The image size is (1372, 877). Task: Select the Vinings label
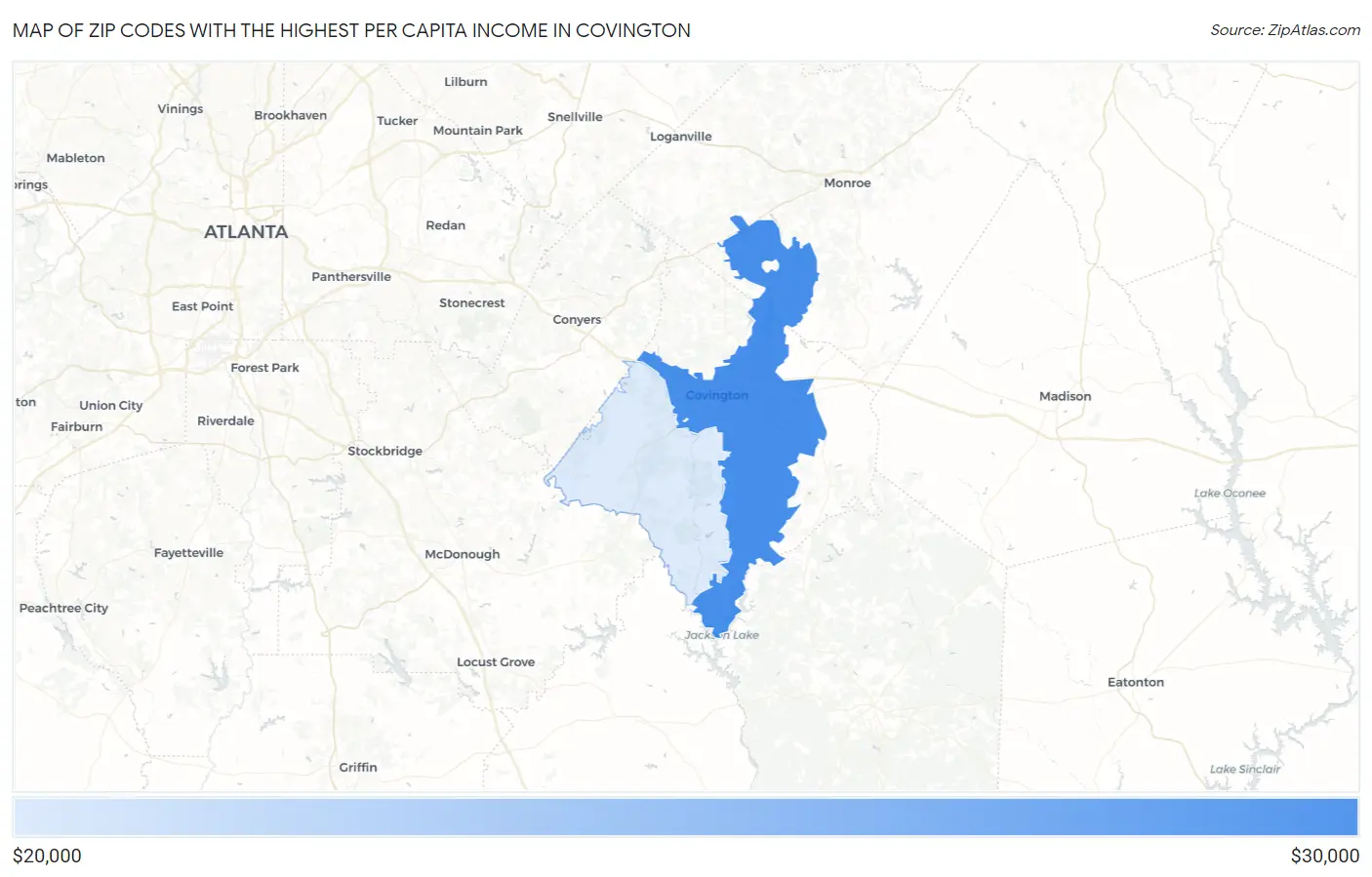click(181, 109)
